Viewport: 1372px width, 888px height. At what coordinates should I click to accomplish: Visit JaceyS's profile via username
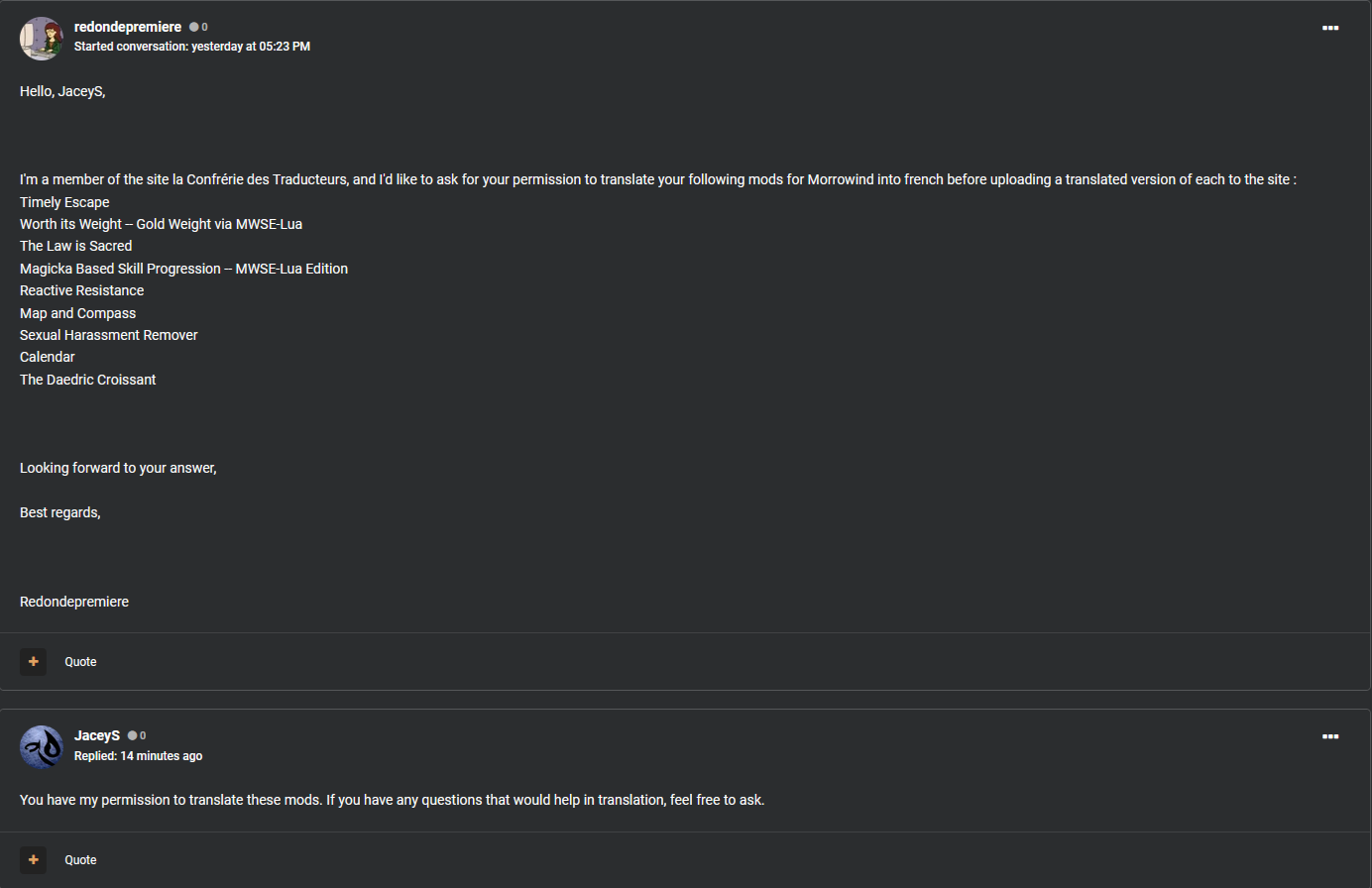pos(97,735)
